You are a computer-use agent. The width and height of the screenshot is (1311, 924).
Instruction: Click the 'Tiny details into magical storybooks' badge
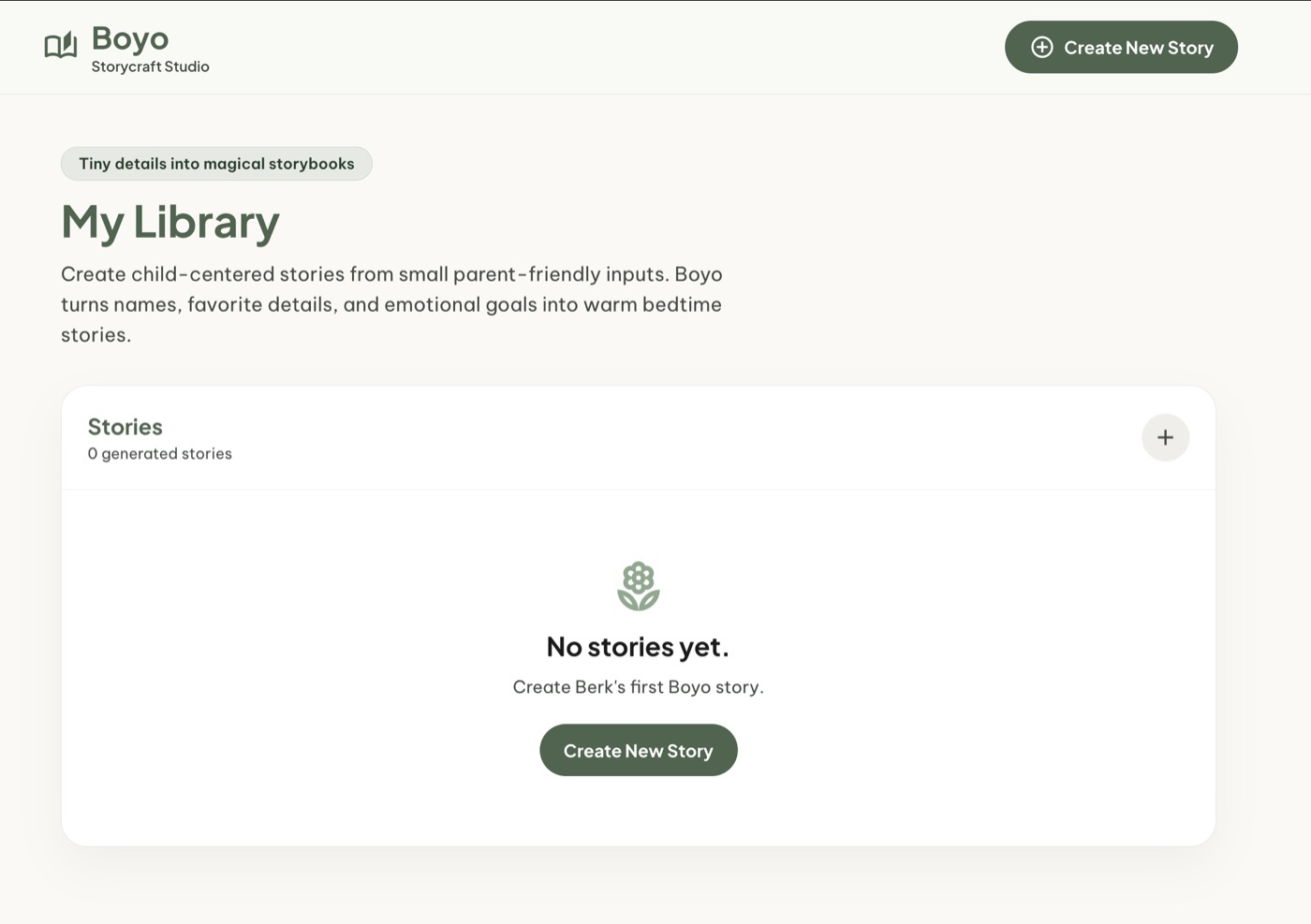point(216,164)
